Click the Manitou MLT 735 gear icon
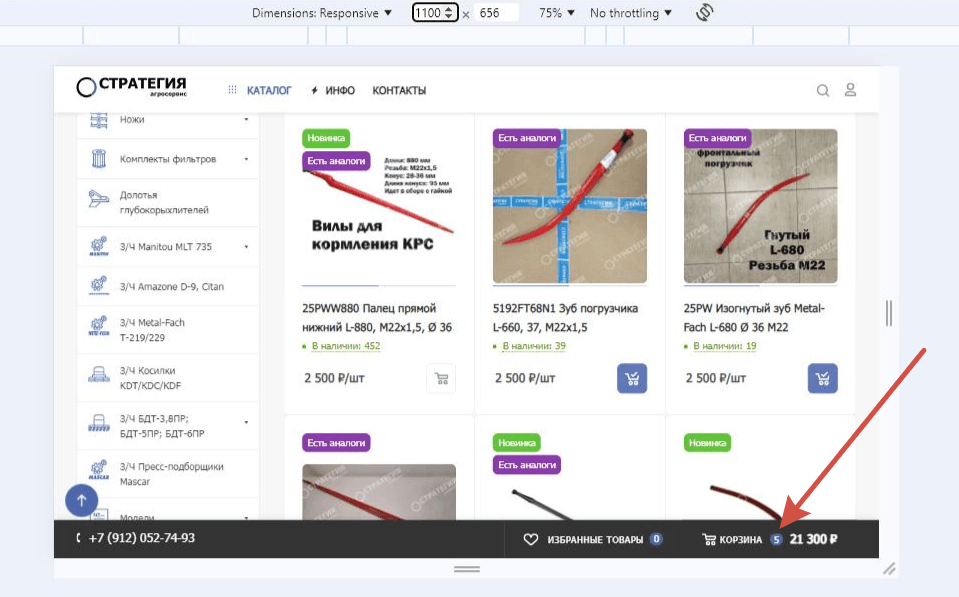 point(98,246)
